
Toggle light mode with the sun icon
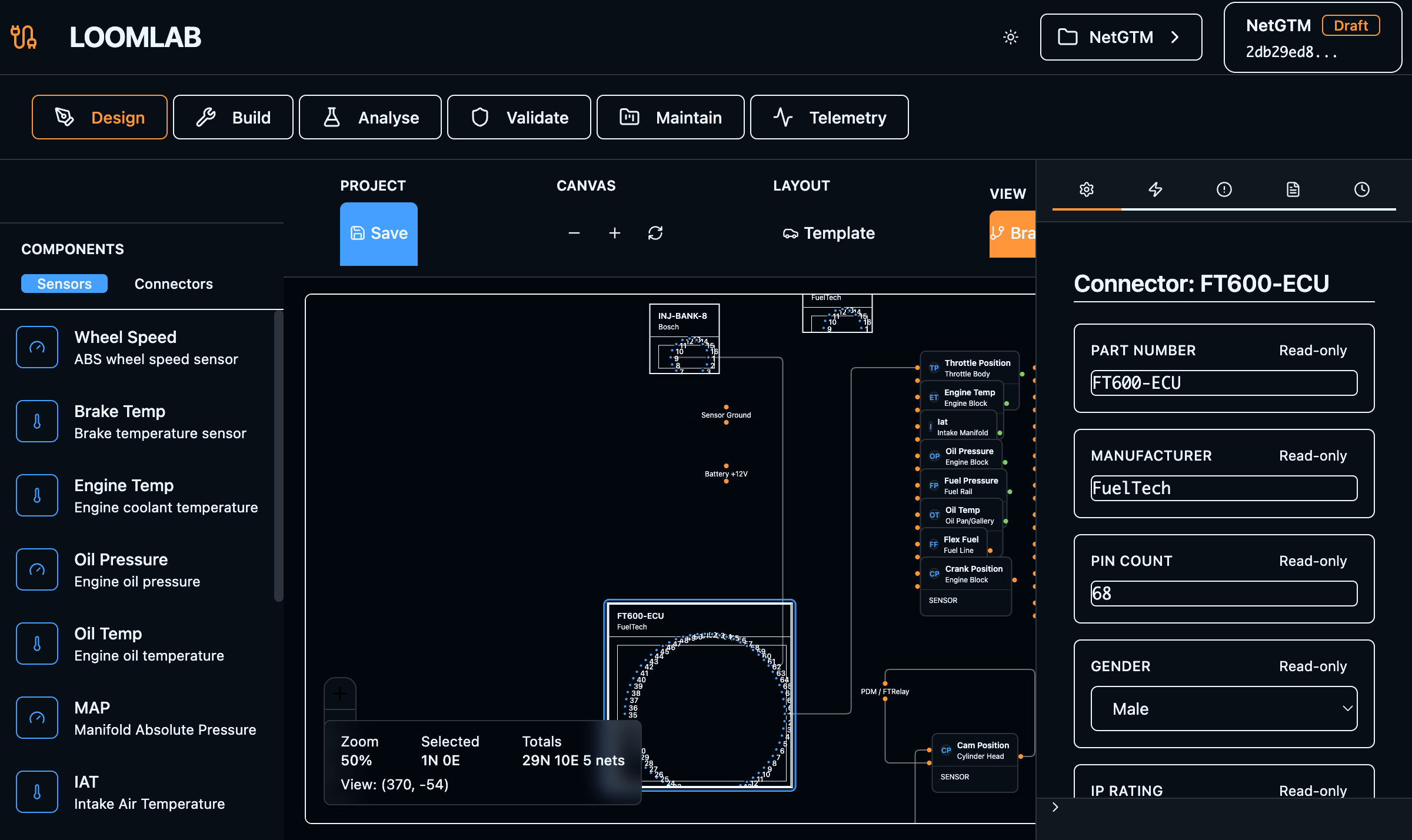point(1011,36)
